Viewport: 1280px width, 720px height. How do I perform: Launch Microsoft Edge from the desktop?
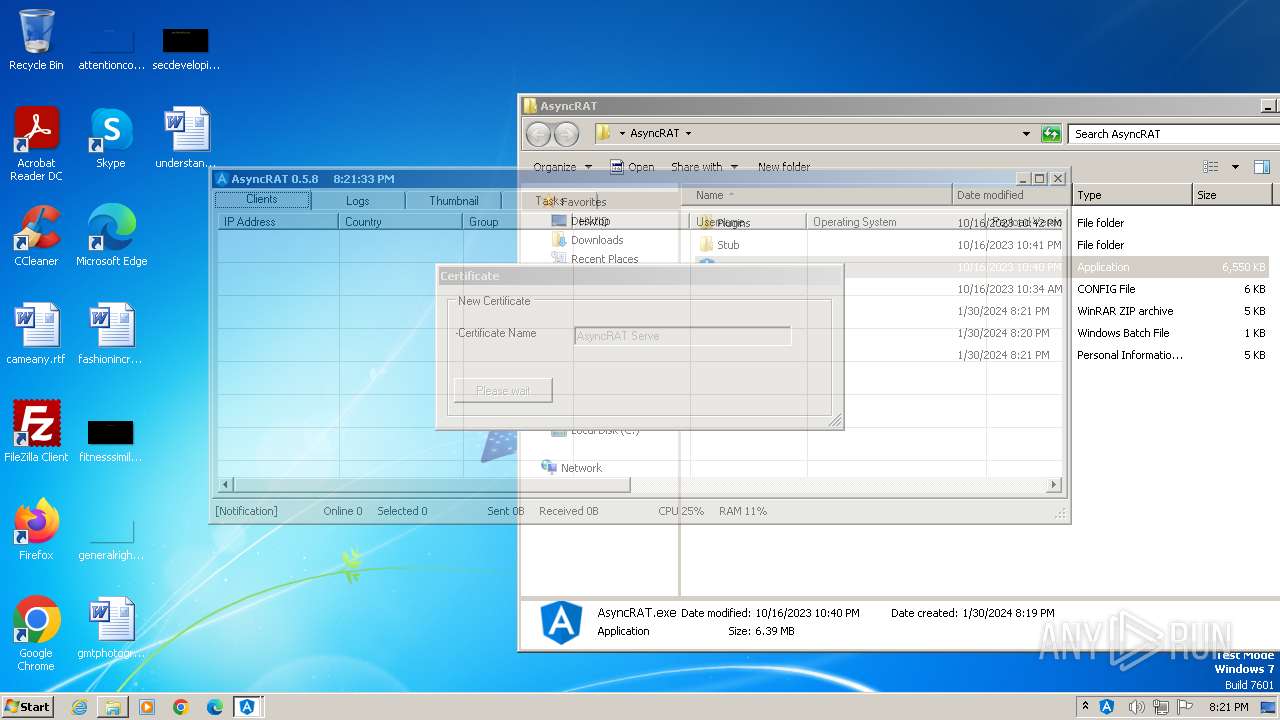tap(111, 236)
